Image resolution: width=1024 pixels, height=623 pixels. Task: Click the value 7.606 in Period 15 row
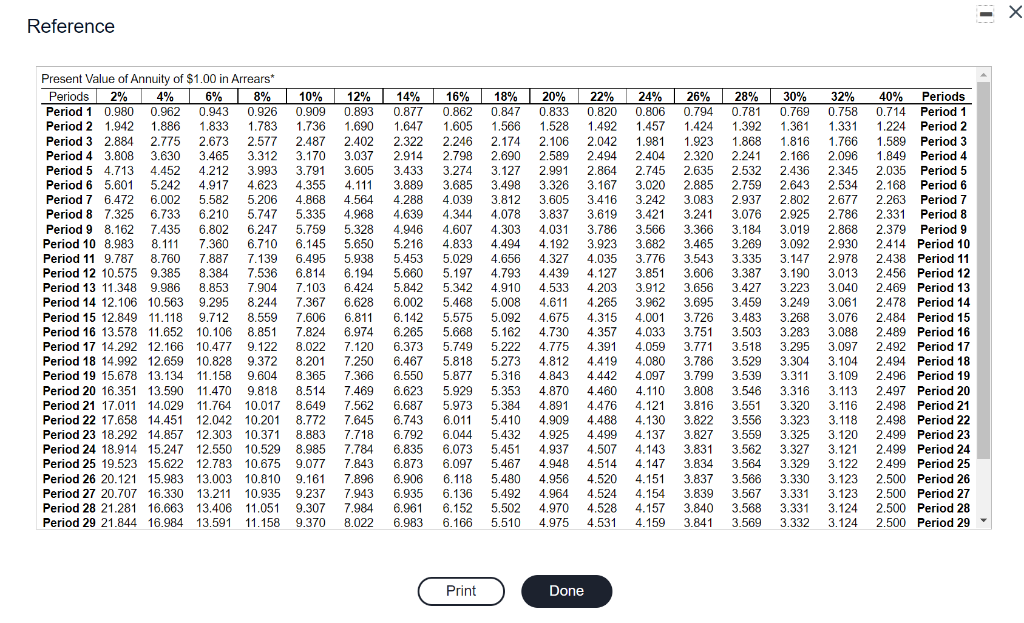coord(310,317)
